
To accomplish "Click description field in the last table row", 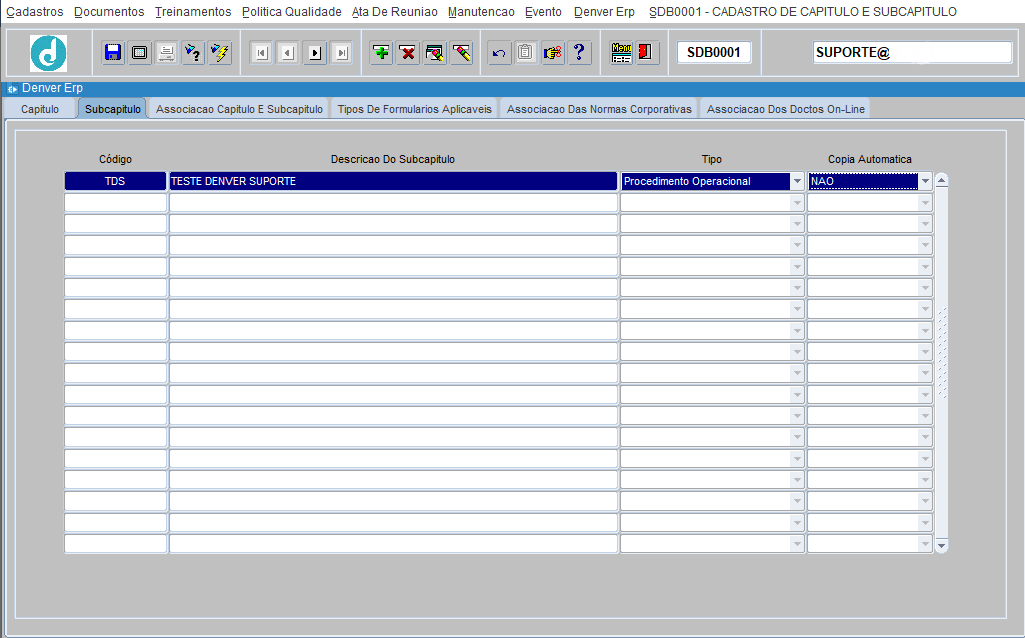I will click(393, 544).
